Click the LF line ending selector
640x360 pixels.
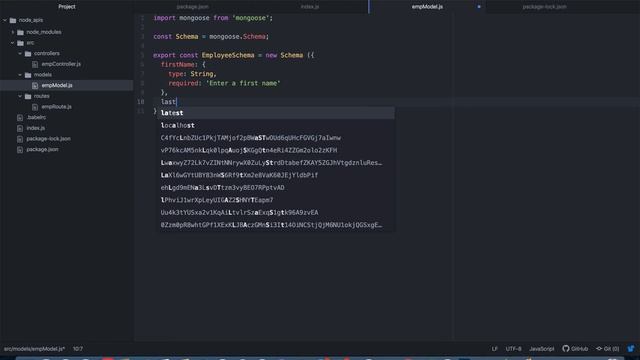[494, 349]
